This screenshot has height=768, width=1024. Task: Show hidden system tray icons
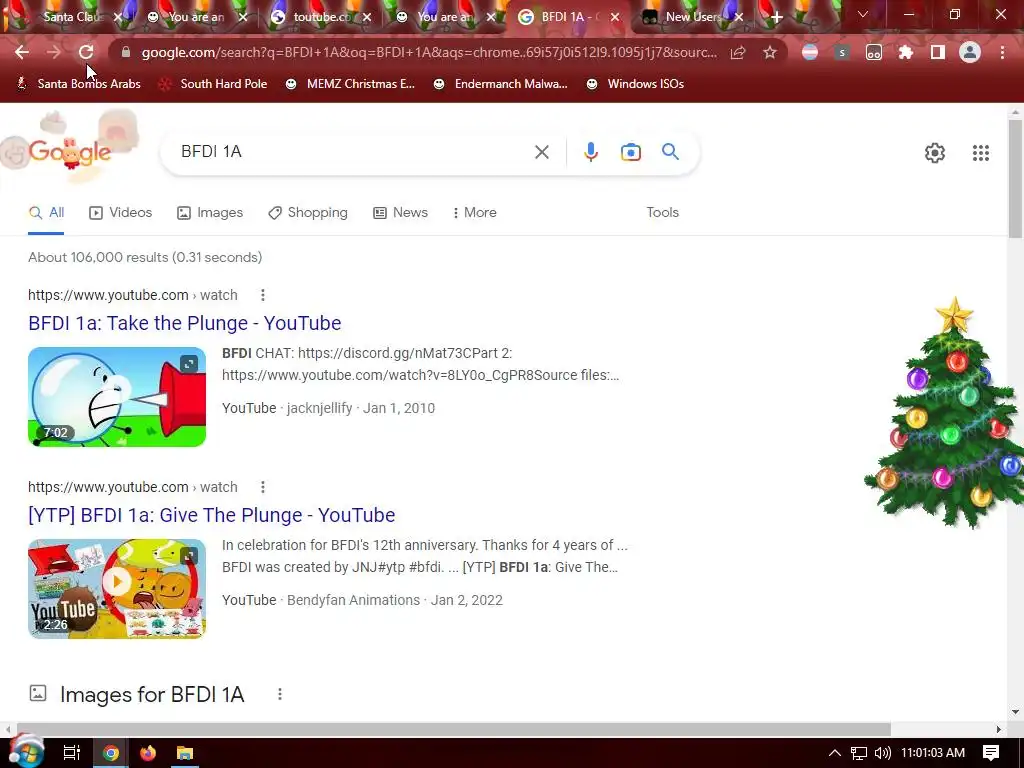tap(835, 753)
